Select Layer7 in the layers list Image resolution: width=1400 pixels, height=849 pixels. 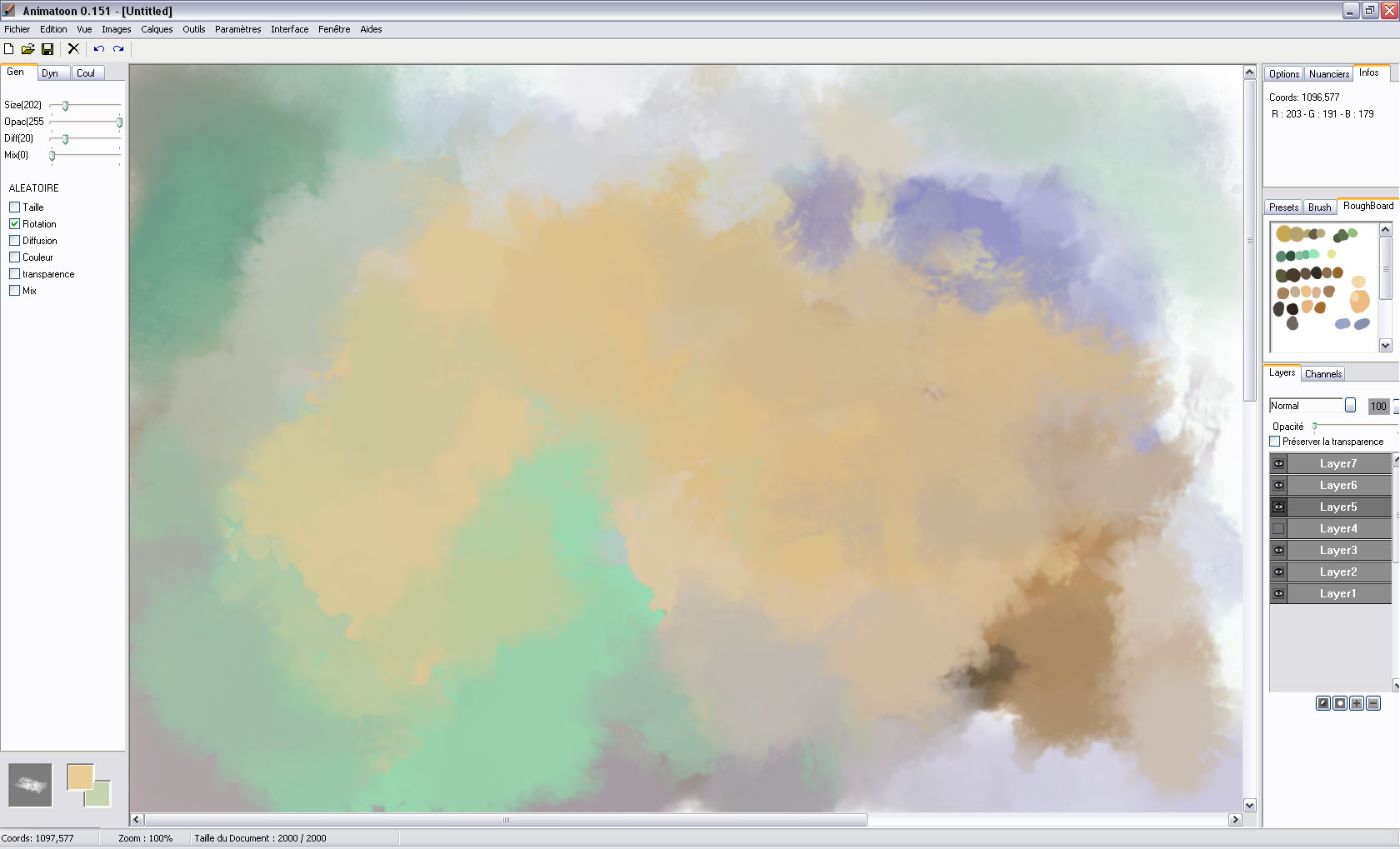(x=1338, y=462)
